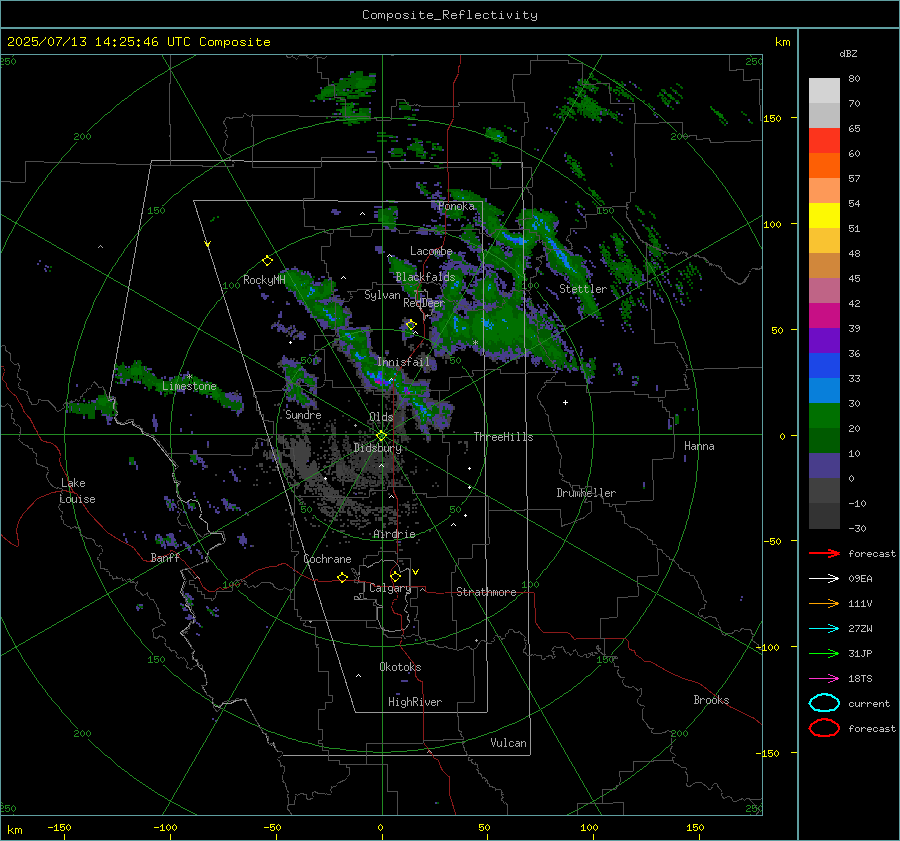Viewport: 900px width, 841px height.
Task: Pick the cyan 27ZW arrow legend icon
Action: (824, 629)
